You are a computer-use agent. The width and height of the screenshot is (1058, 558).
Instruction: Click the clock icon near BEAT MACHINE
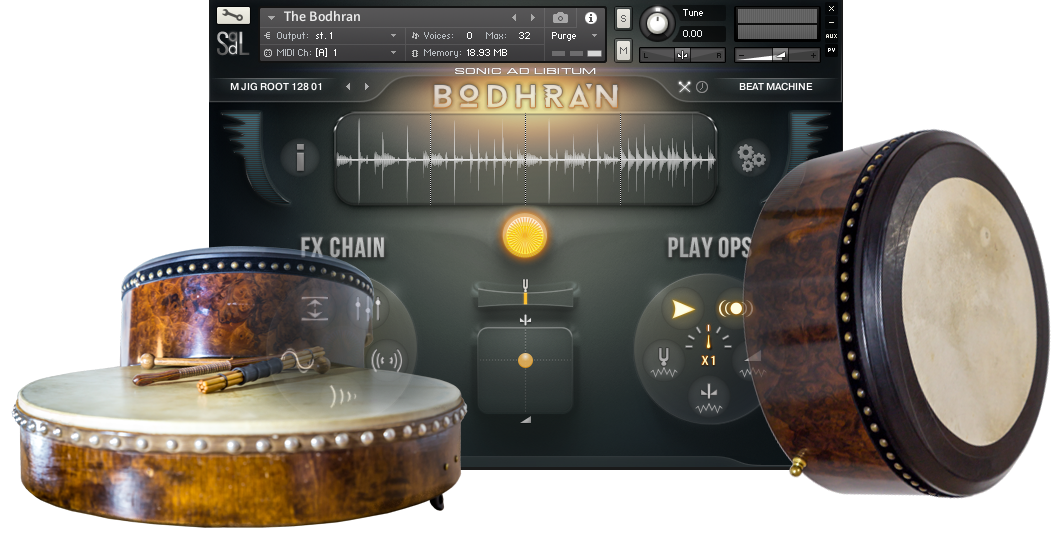point(702,87)
